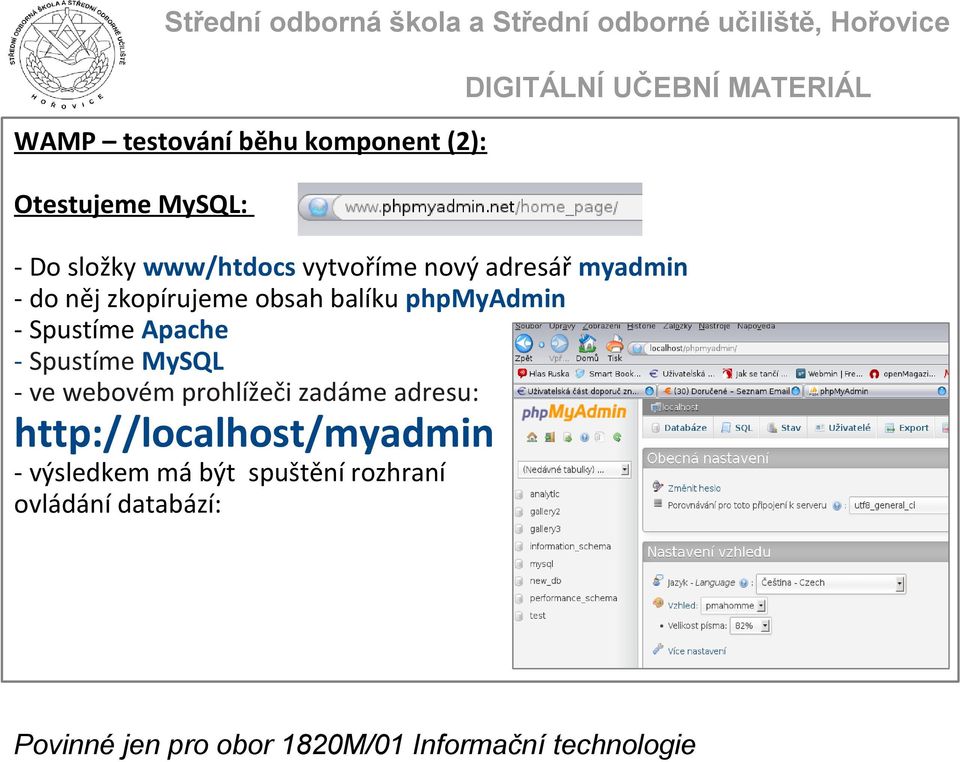960x762 pixels.
Task: Click the Změnit heslo link
Action: pos(694,488)
